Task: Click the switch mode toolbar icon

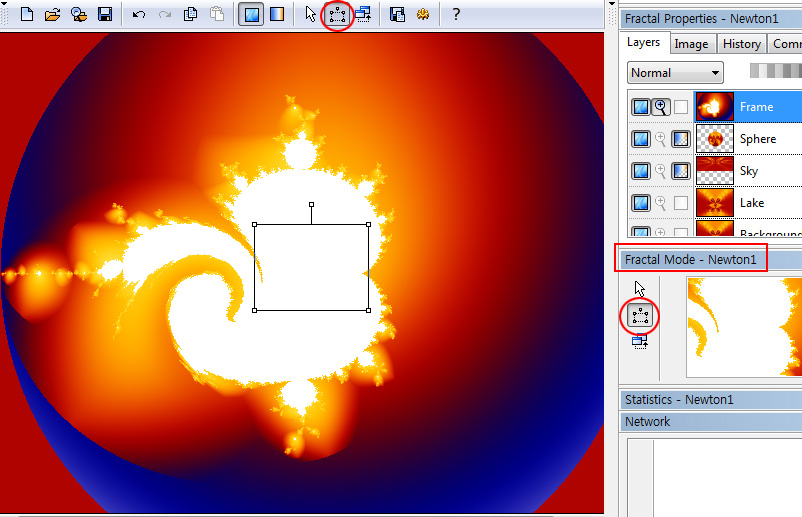Action: tap(363, 14)
